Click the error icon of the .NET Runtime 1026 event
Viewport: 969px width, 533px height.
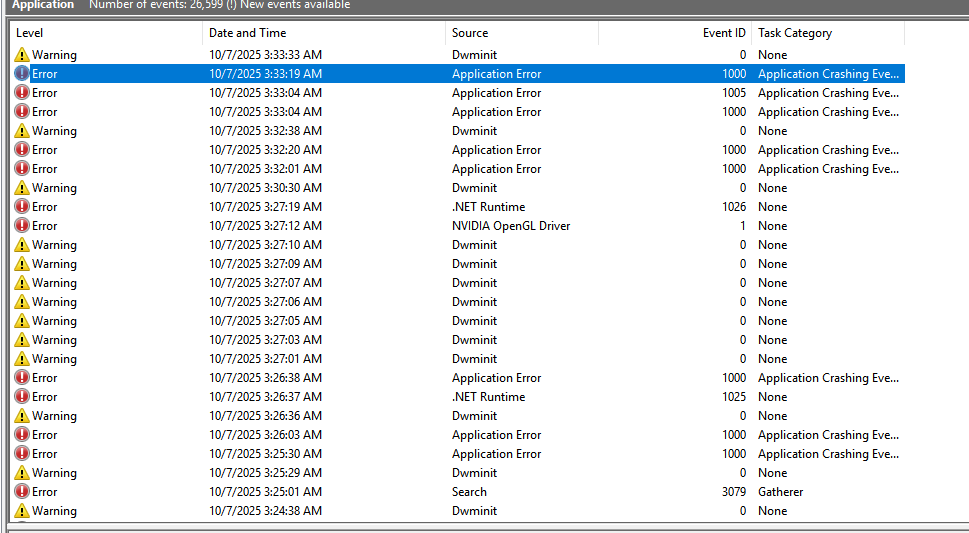pos(22,207)
